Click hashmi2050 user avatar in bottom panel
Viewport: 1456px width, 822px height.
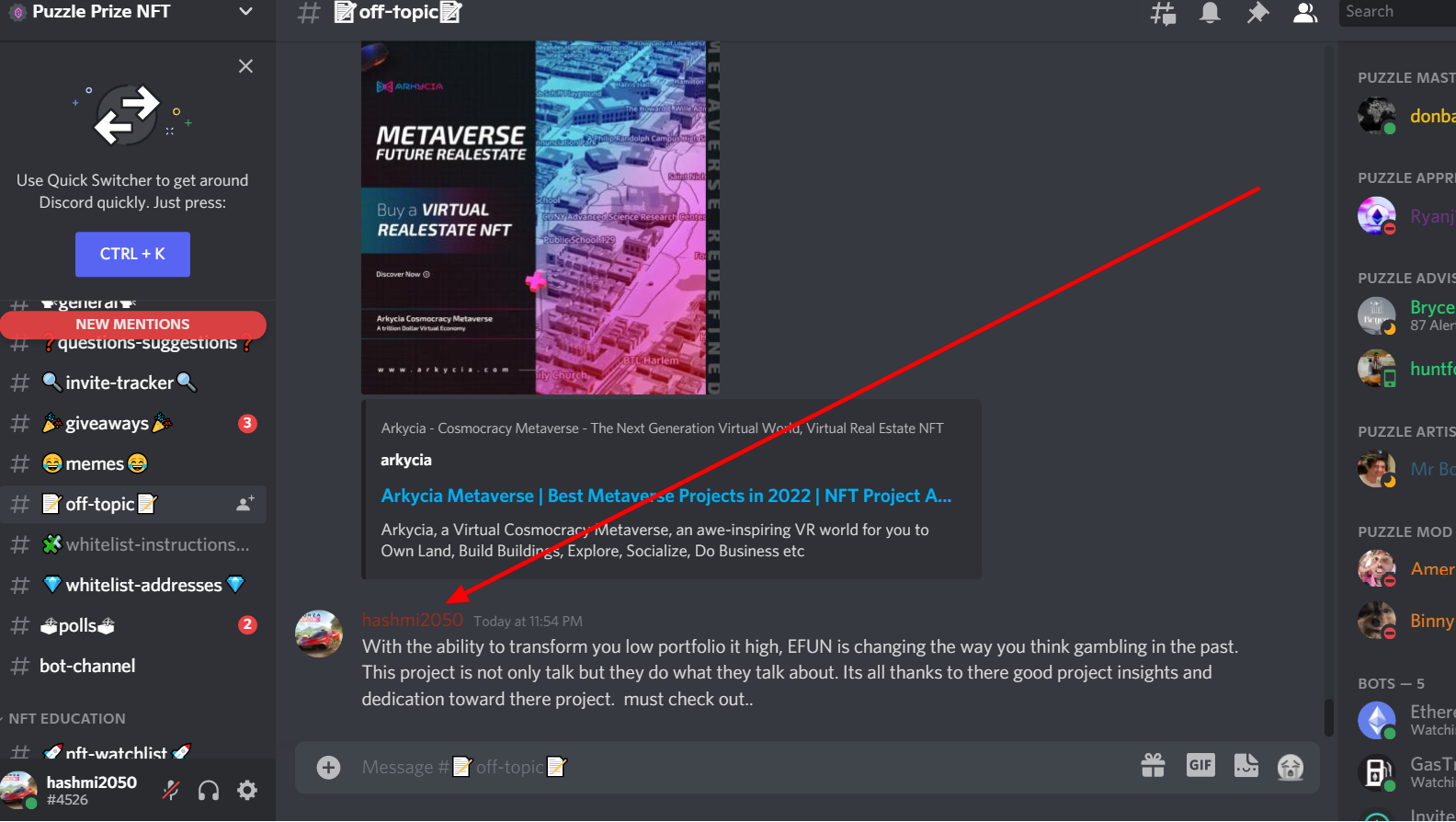[18, 790]
